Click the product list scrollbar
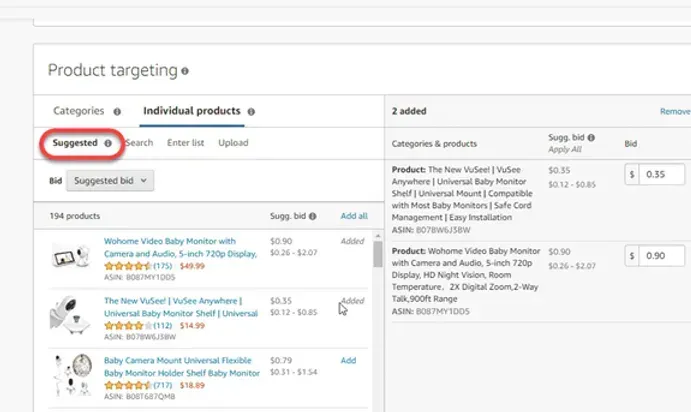The image size is (691, 412). (378, 255)
